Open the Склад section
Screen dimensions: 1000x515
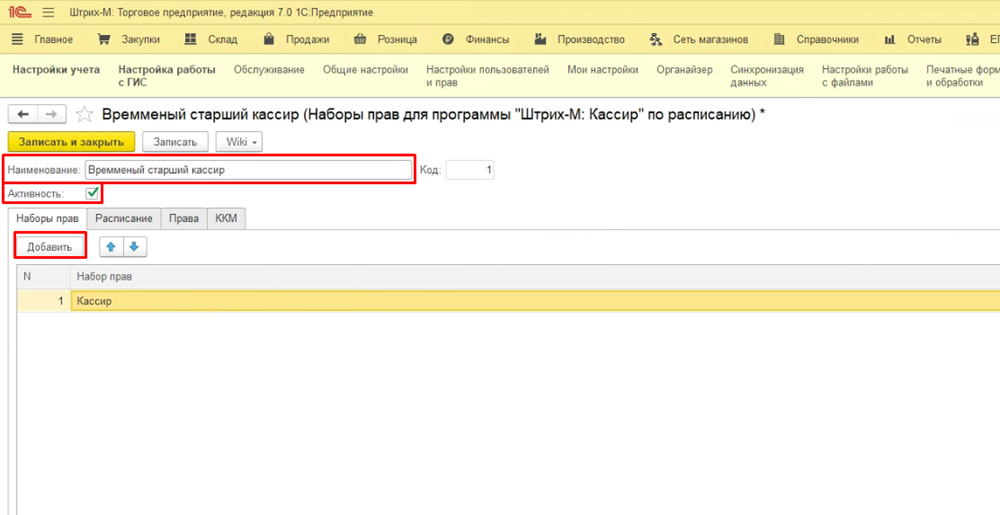point(212,40)
